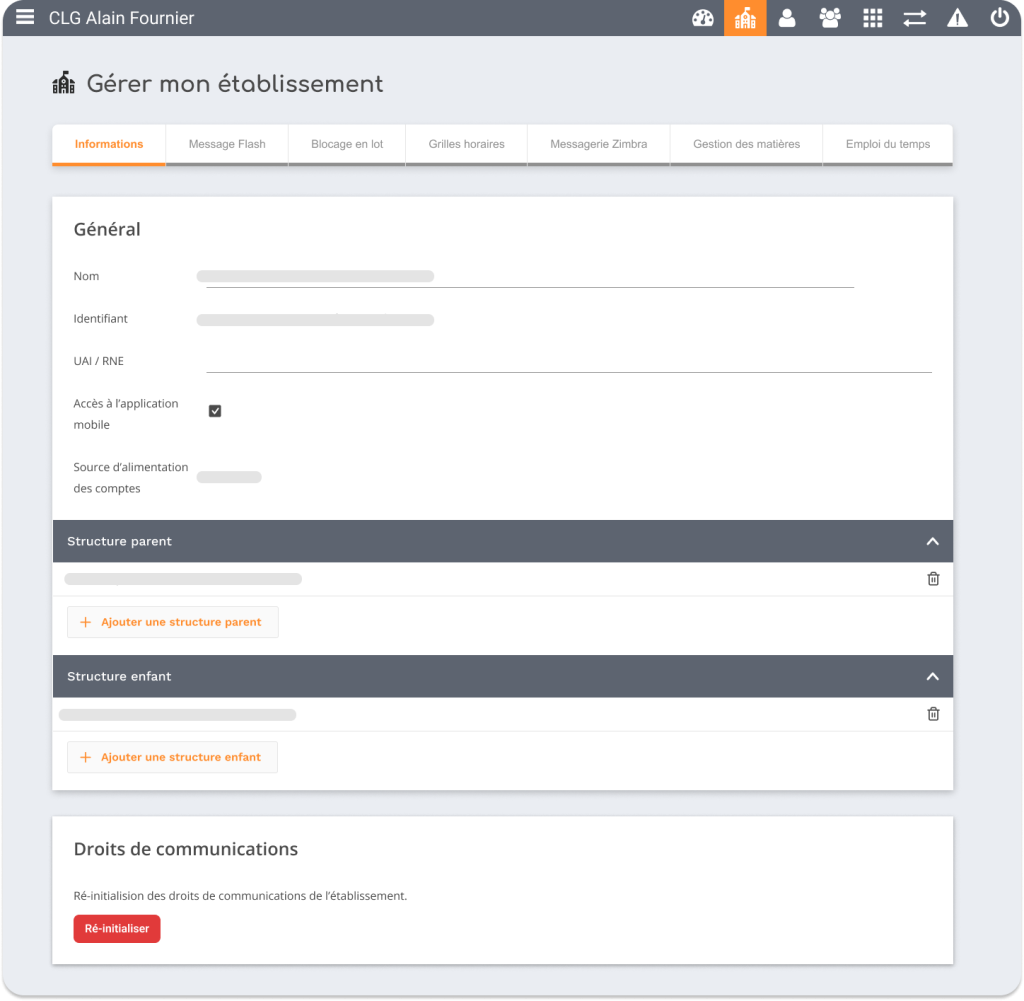Collapse the Structure parent section
The height and width of the screenshot is (1001, 1024).
click(x=932, y=541)
